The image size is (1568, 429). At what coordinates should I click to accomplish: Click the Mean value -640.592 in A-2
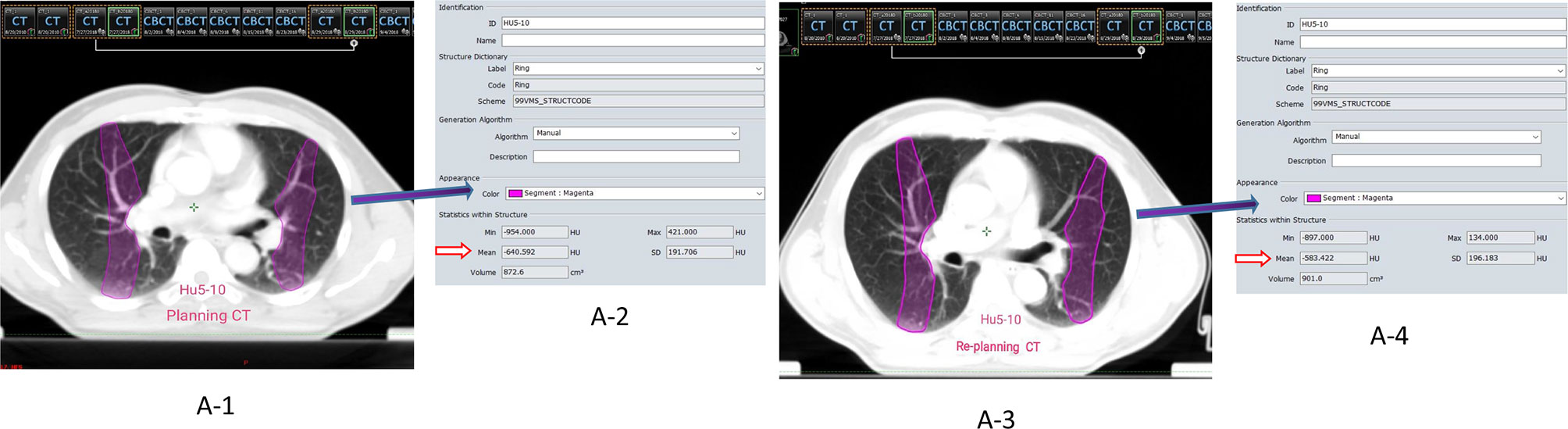tap(534, 252)
